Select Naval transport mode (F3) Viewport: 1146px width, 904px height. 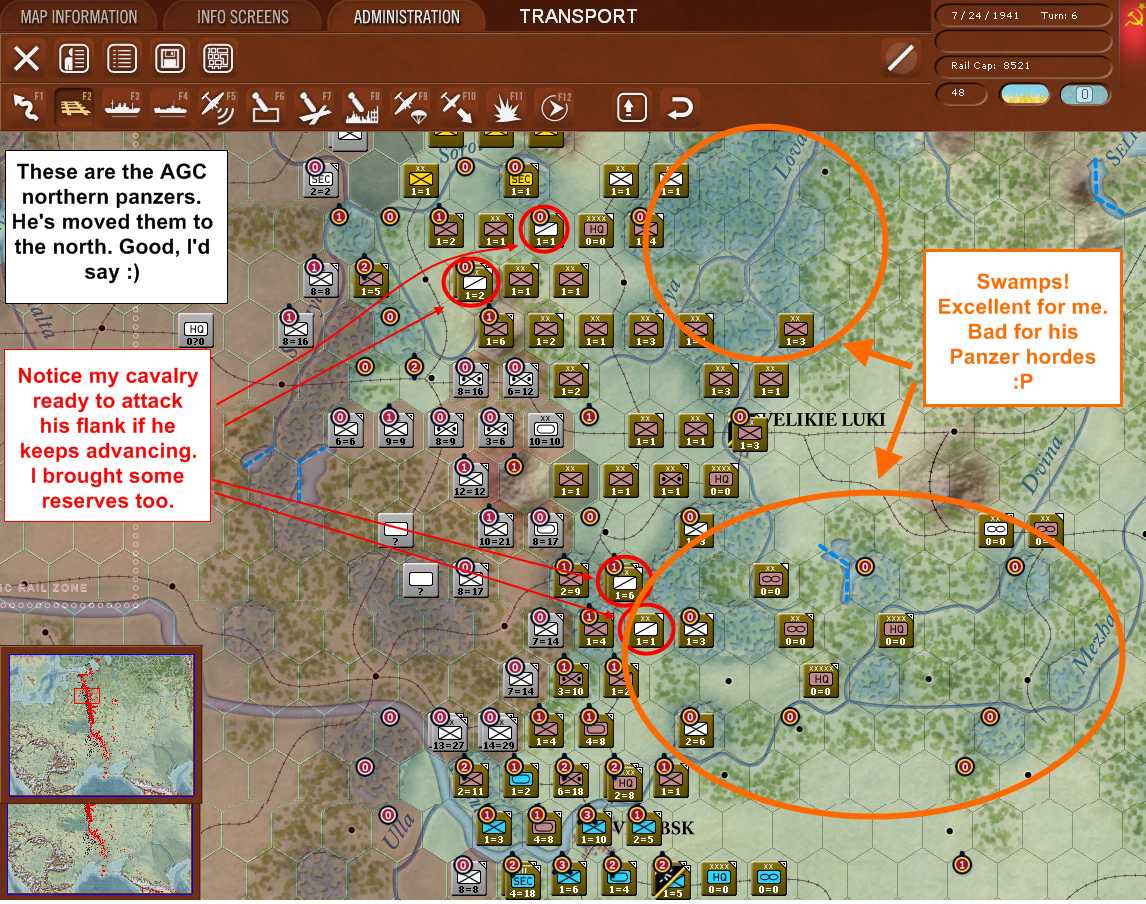[122, 107]
